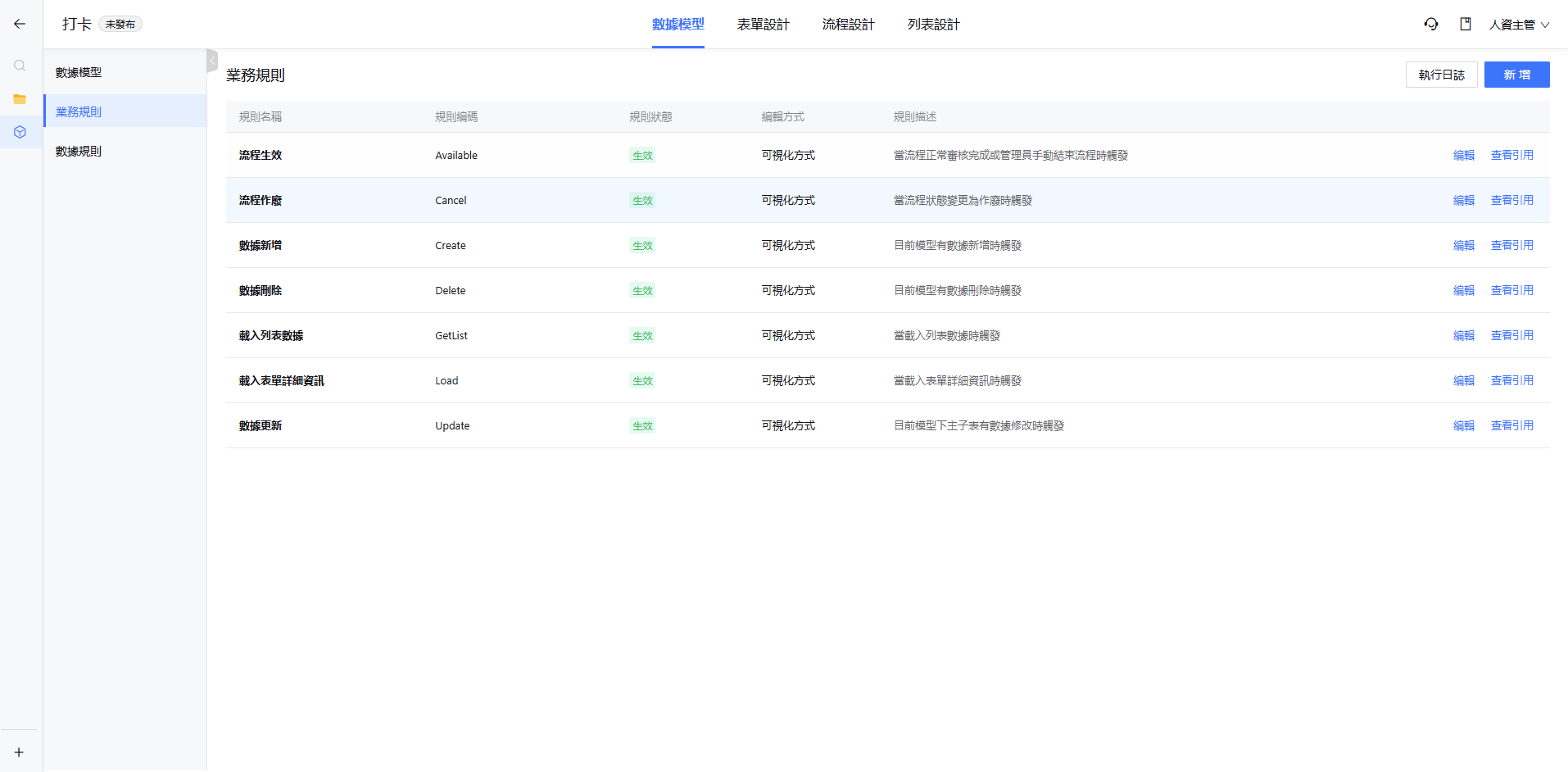Click the 數據新增 rule name
The image size is (1568, 772).
pyautogui.click(x=261, y=245)
